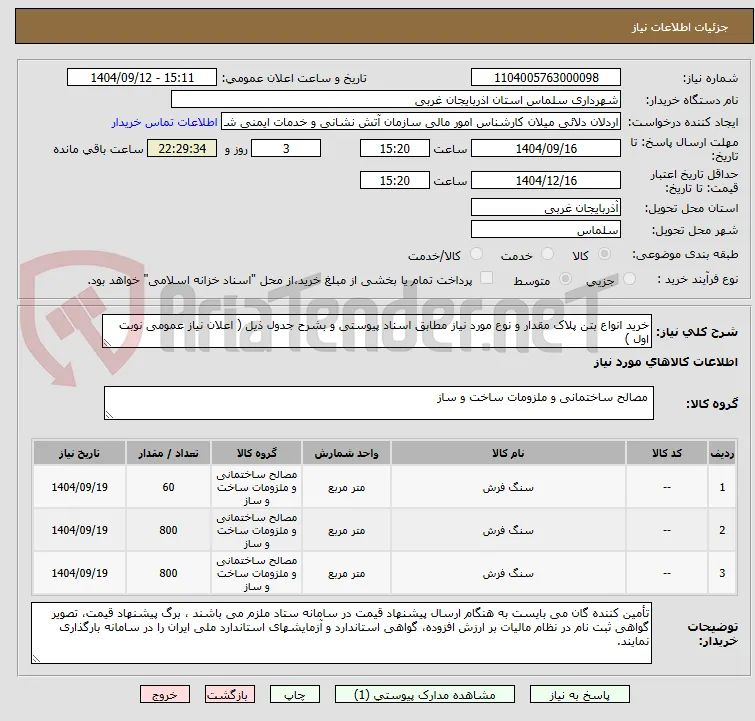Viewport: 755px width, 721px height.
Task: Click the remaining days field showing 3
Action: click(286, 148)
